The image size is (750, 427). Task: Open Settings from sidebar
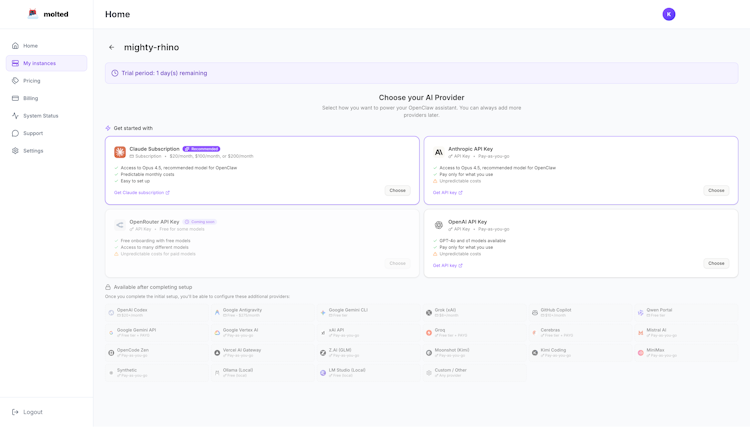pos(46,151)
